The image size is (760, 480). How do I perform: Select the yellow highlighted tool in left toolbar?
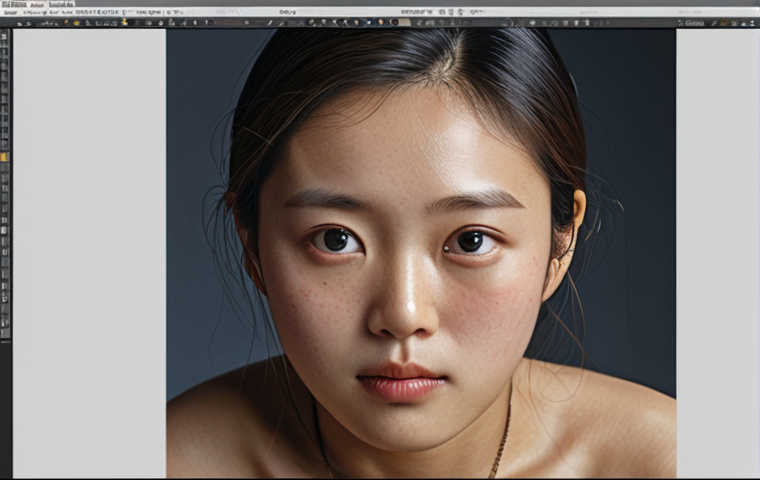[x=4, y=157]
